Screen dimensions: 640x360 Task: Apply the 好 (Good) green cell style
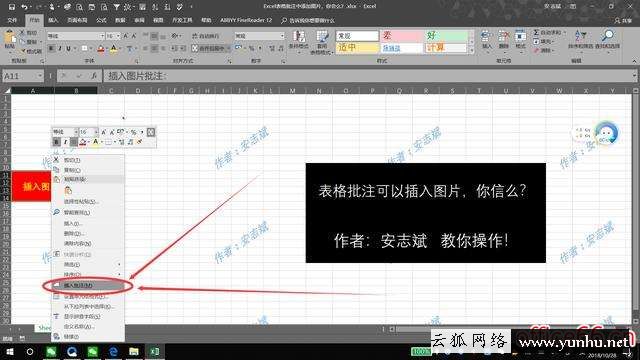point(446,36)
